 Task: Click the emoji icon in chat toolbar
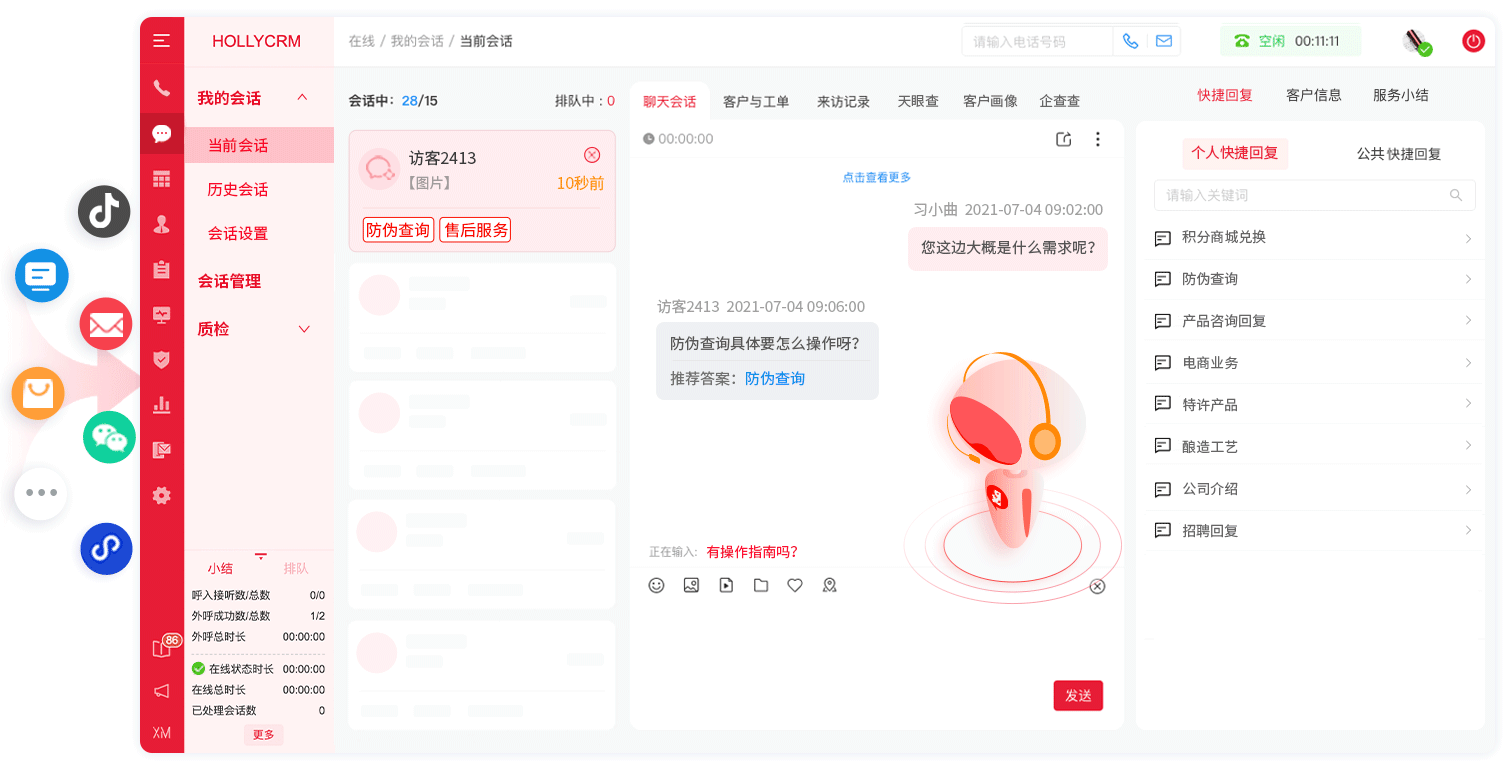(x=656, y=586)
